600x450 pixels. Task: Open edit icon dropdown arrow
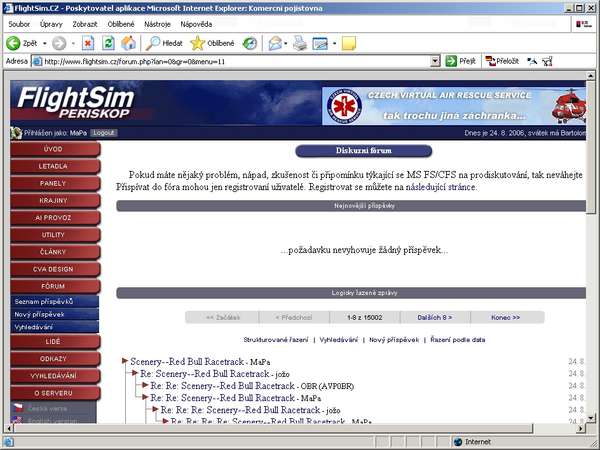coord(334,43)
